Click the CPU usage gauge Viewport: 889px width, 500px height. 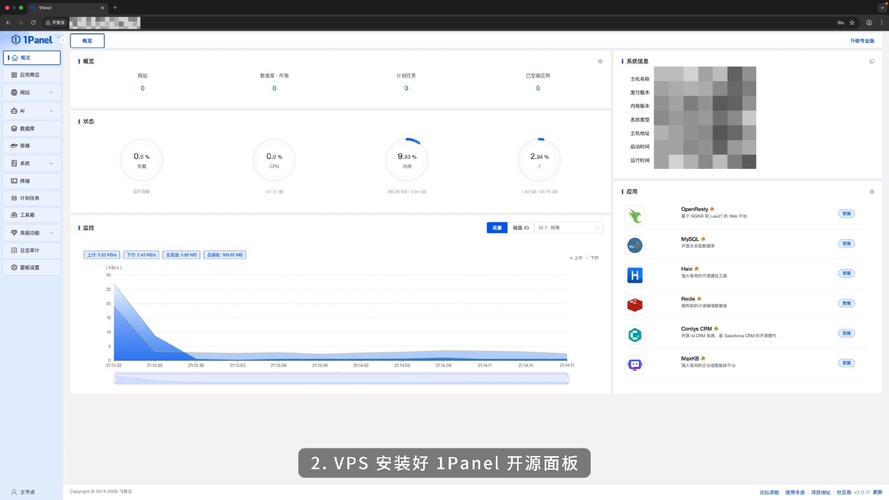tap(274, 160)
